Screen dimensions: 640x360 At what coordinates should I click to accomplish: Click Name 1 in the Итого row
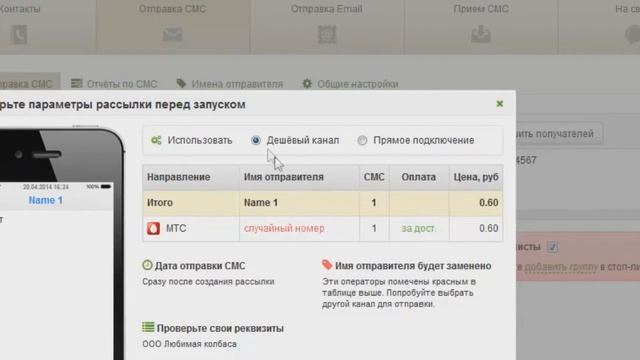click(261, 203)
